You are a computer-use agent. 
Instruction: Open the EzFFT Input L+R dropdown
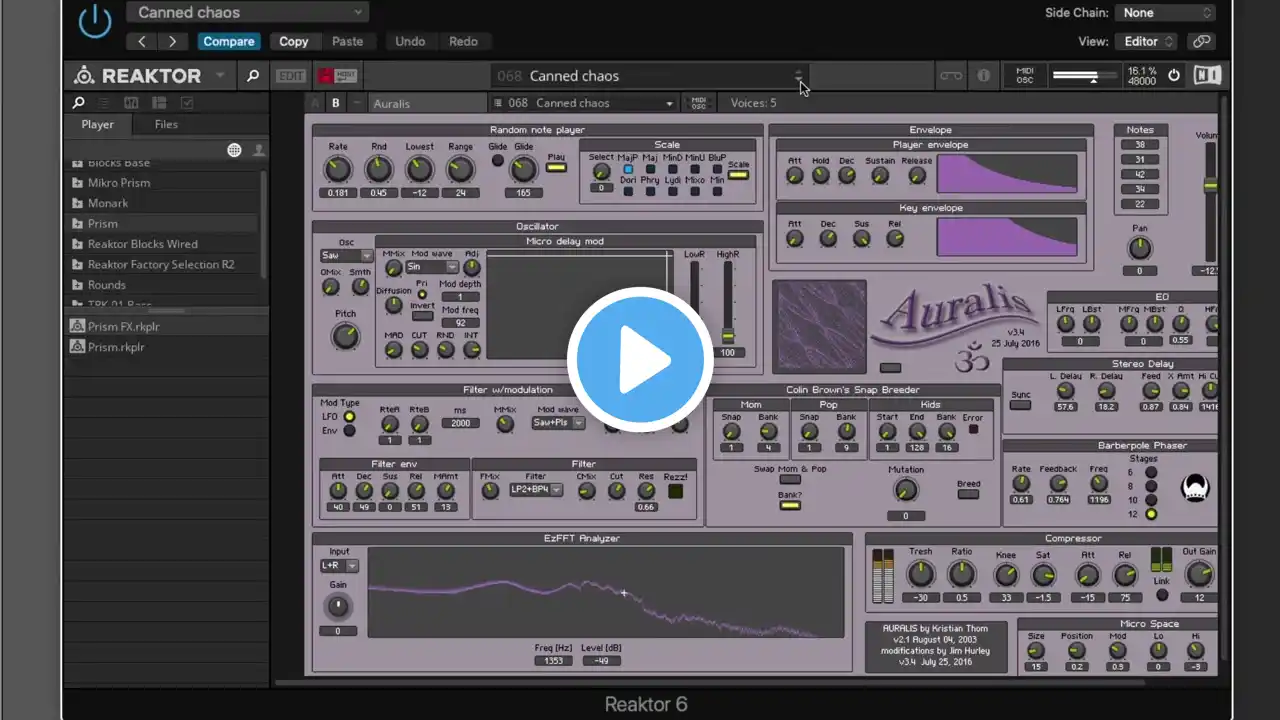point(338,566)
